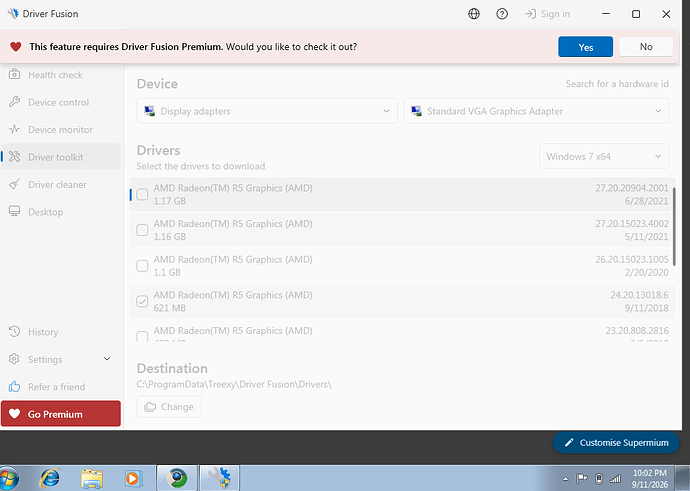The width and height of the screenshot is (690, 491).
Task: Click the Driver cleaner broom icon
Action: click(x=15, y=184)
